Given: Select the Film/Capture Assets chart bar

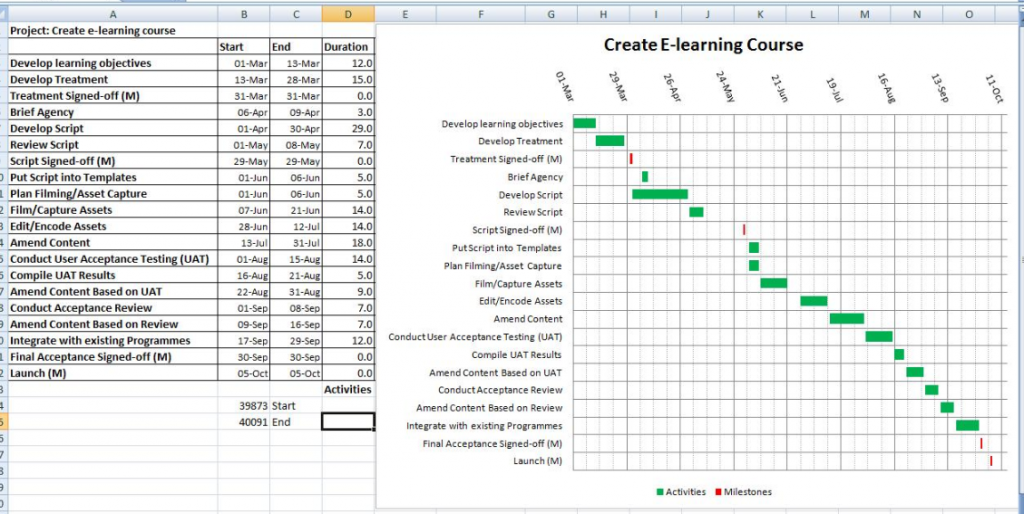Looking at the screenshot, I should pos(773,283).
